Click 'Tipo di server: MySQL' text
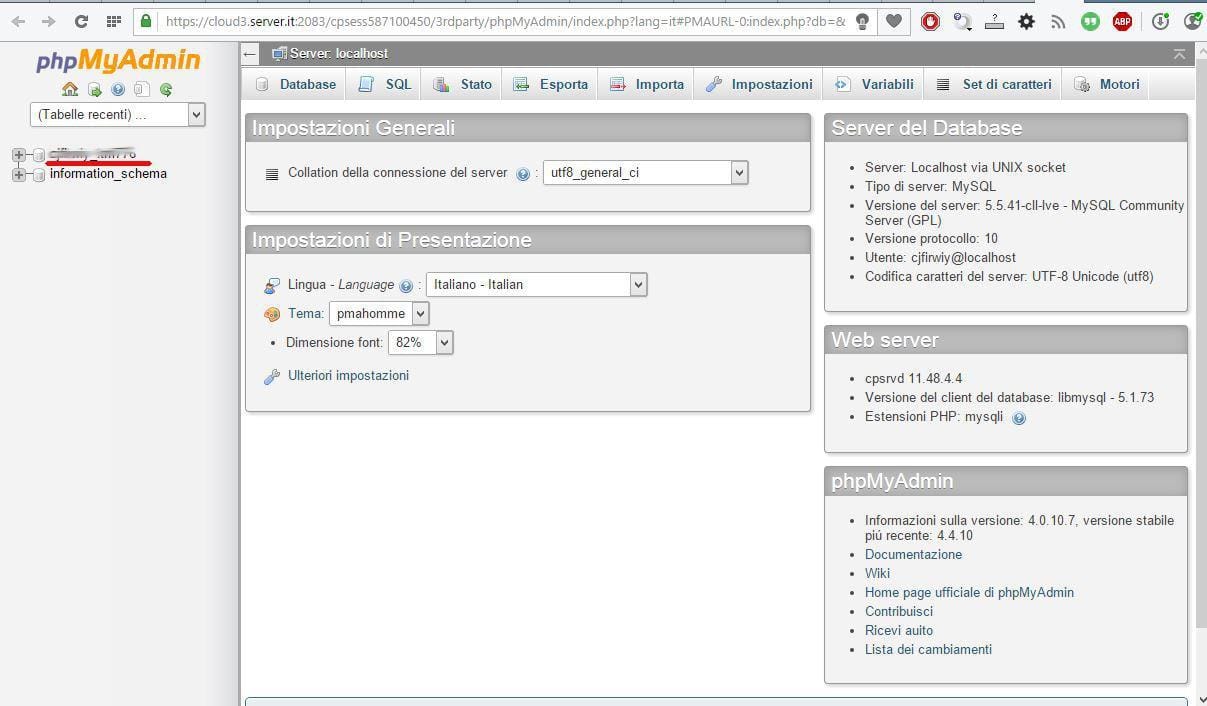 930,187
